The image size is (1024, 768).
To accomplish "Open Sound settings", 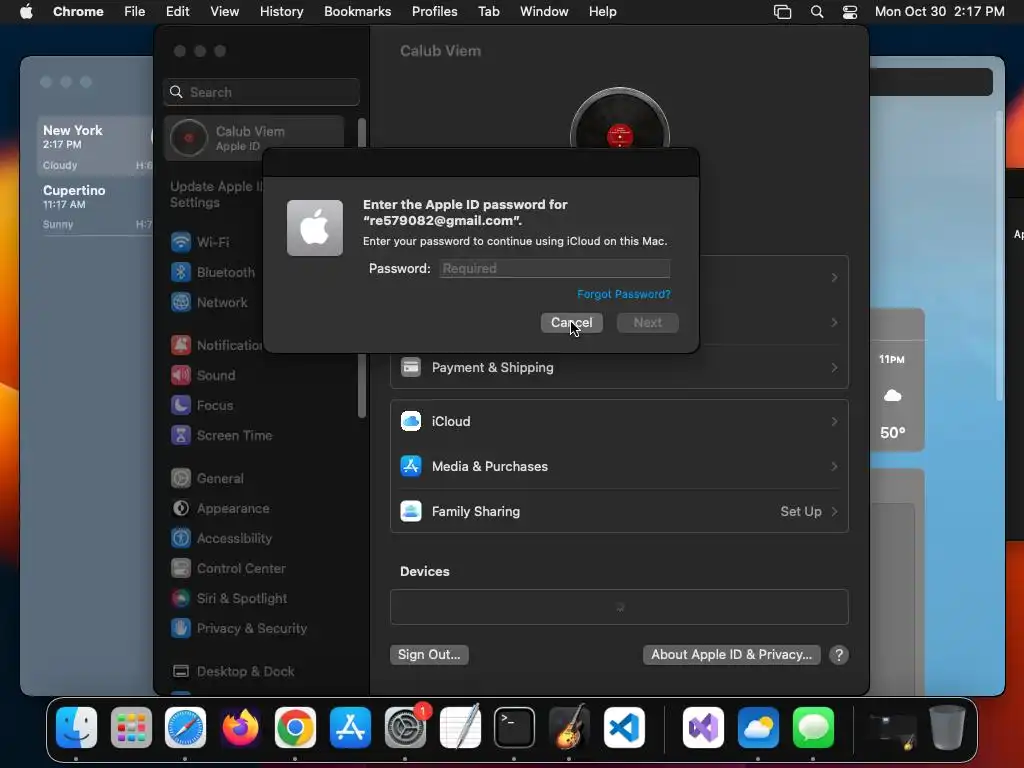I will pos(203,376).
